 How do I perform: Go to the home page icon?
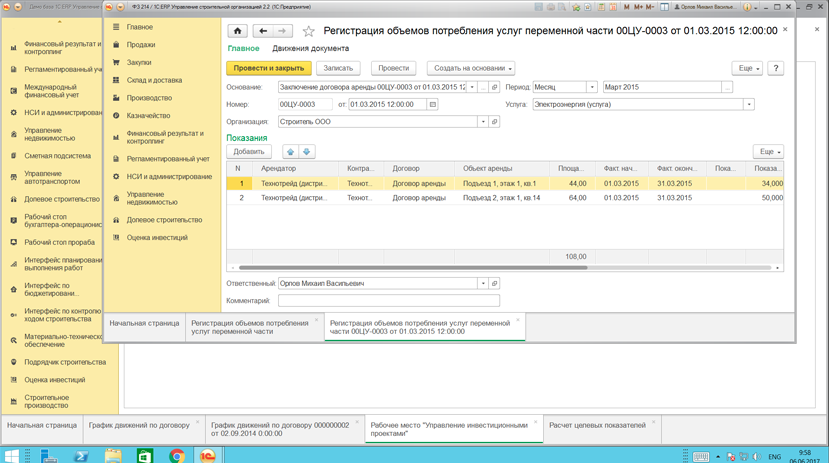(x=237, y=31)
